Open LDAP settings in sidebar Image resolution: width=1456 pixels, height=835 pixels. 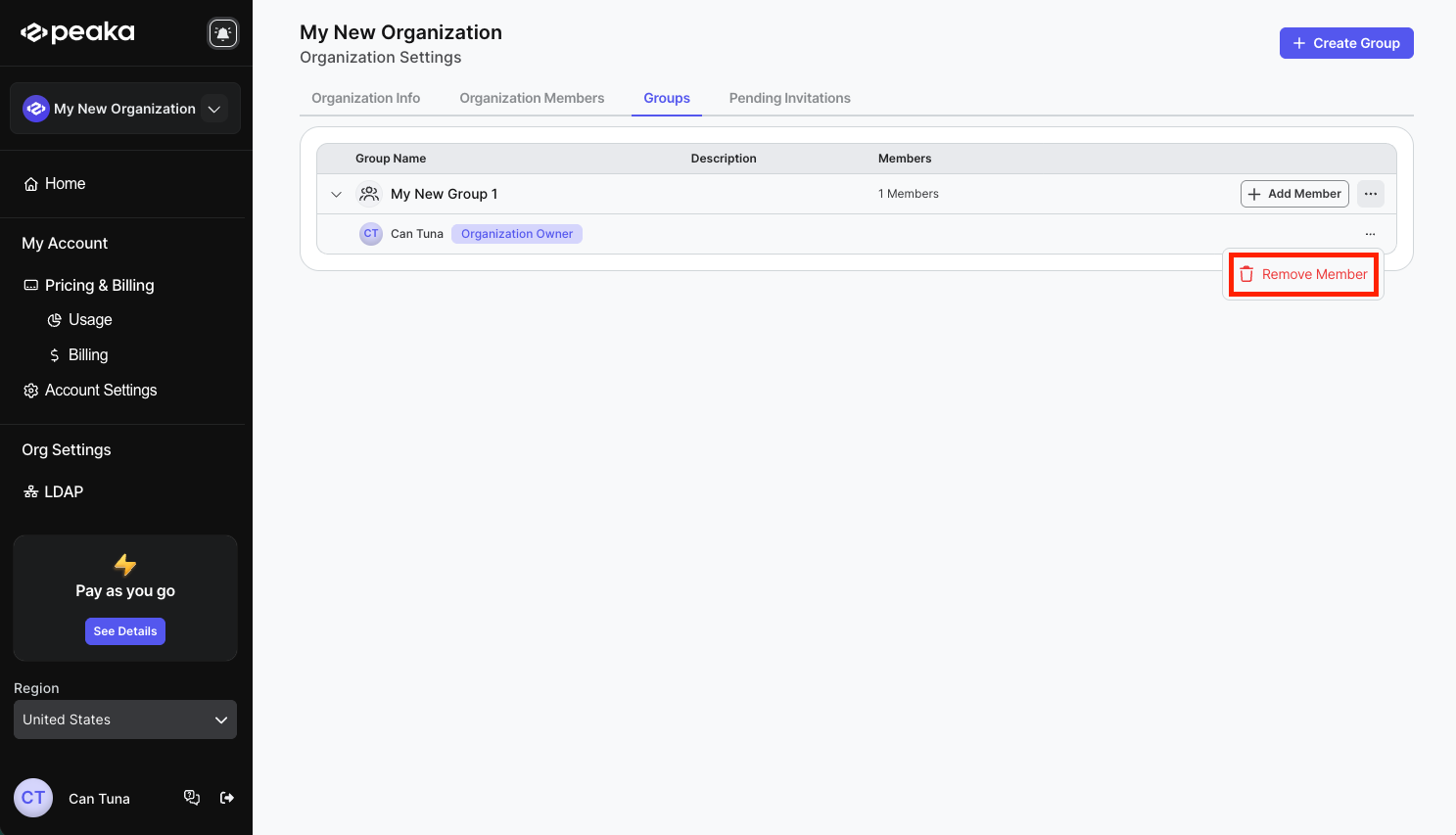click(x=64, y=491)
